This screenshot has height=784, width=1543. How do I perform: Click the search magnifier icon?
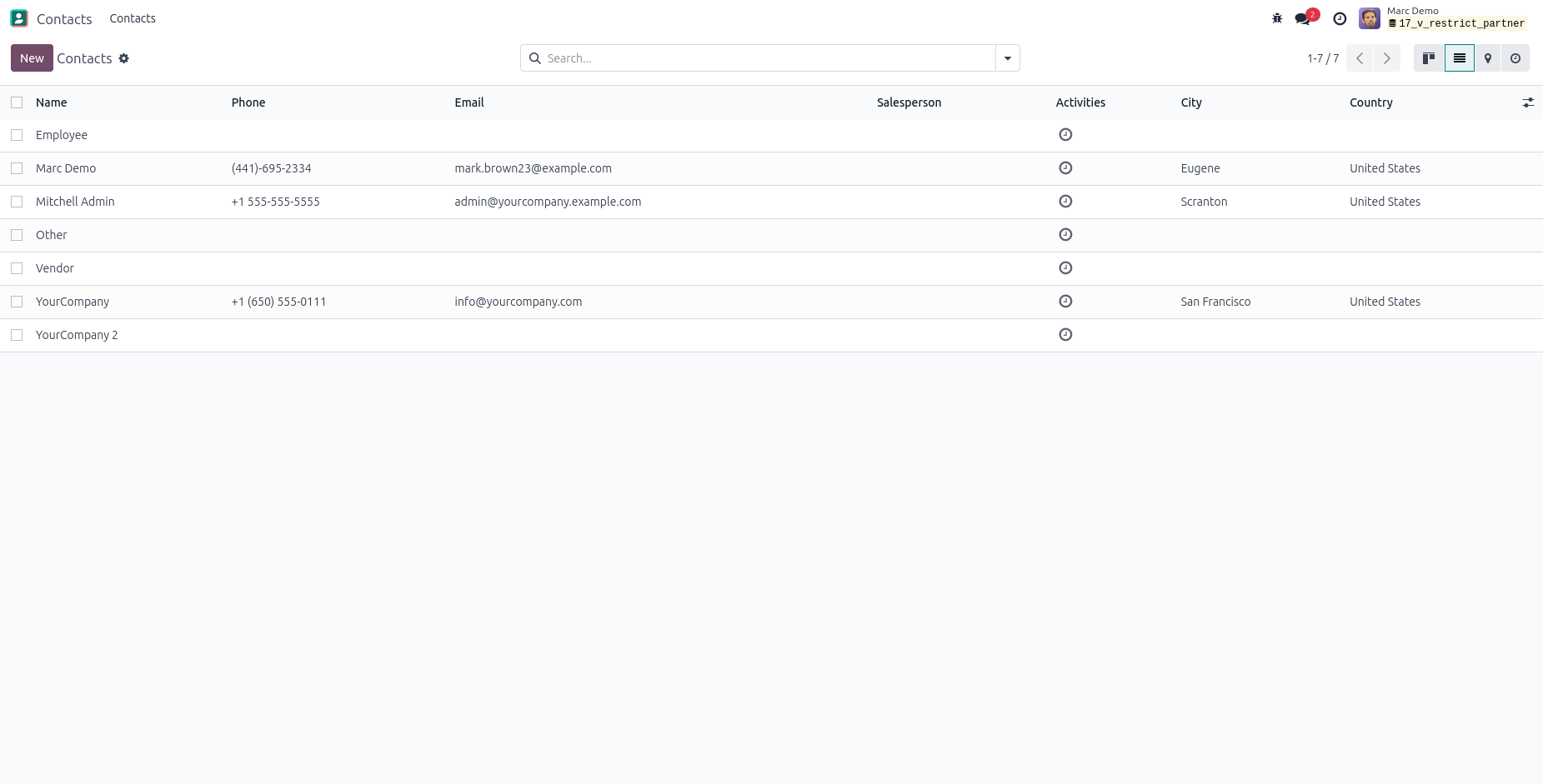coord(535,58)
